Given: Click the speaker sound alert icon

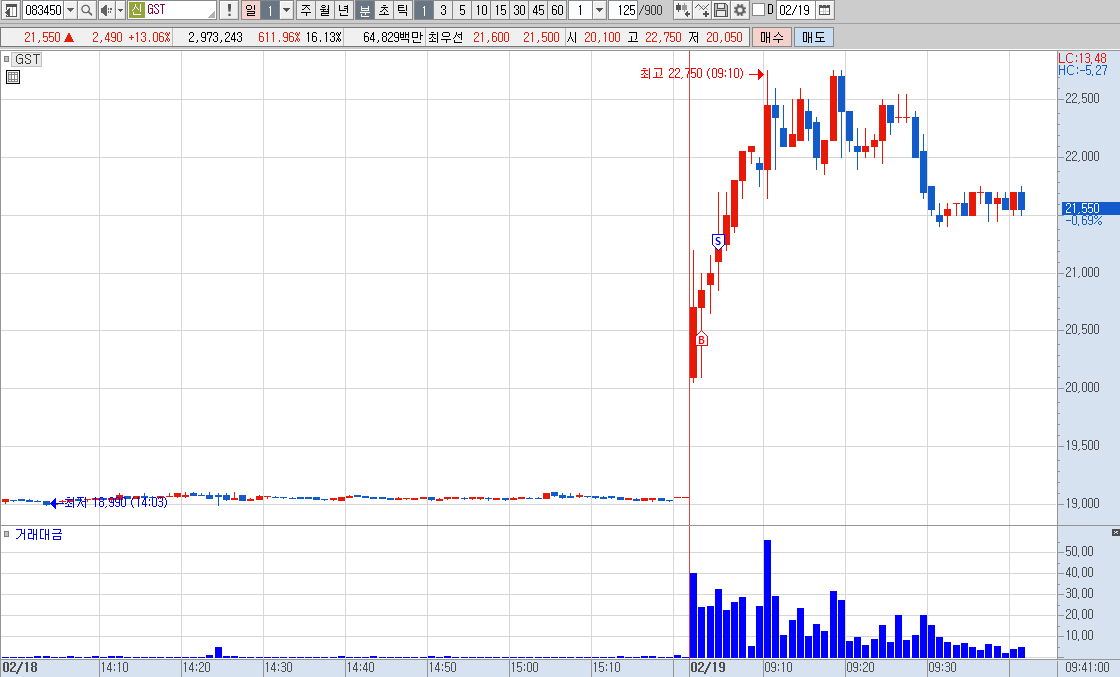Looking at the screenshot, I should pyautogui.click(x=106, y=10).
